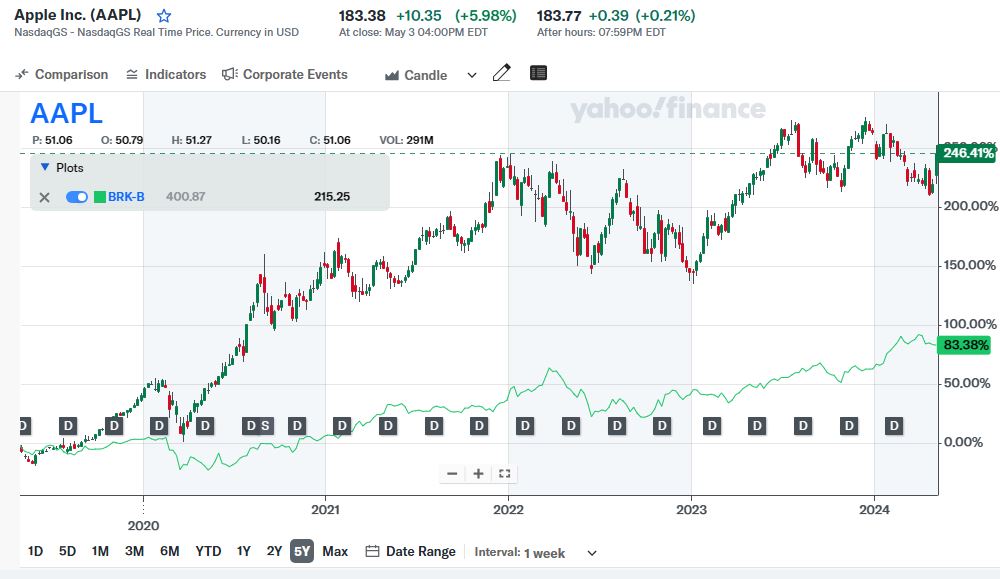Screen dimensions: 1000x579
Task: Collapse the Plots panel triangle
Action: 45,167
